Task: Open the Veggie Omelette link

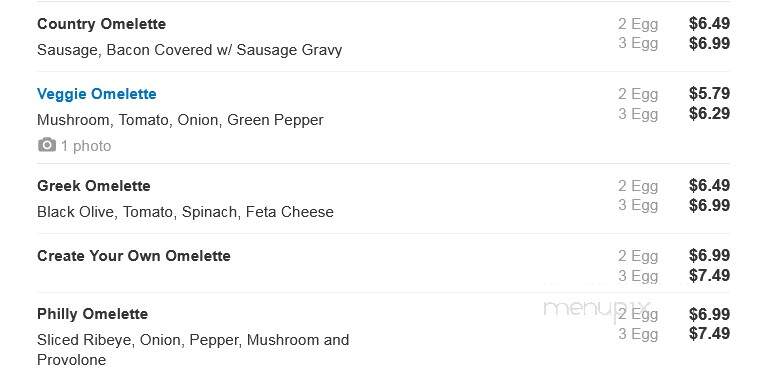Action: tap(97, 94)
